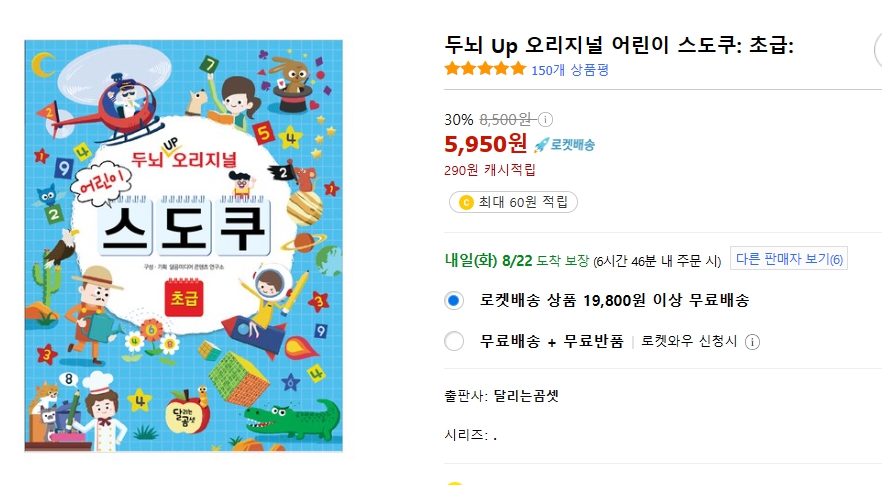This screenshot has width=882, height=485.
Task: Click the 5,950원 sale price
Action: 486,144
